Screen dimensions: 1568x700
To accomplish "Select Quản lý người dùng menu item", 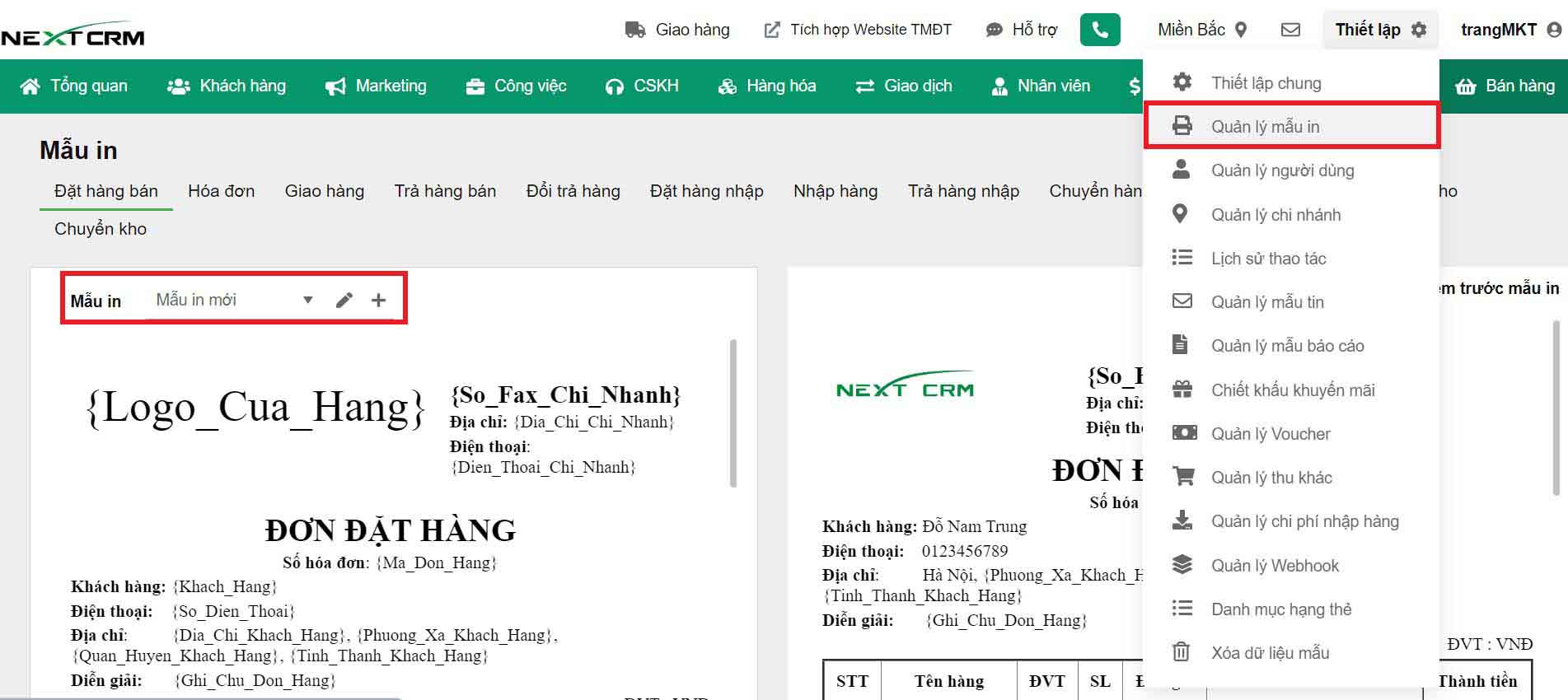I will coord(1282,170).
